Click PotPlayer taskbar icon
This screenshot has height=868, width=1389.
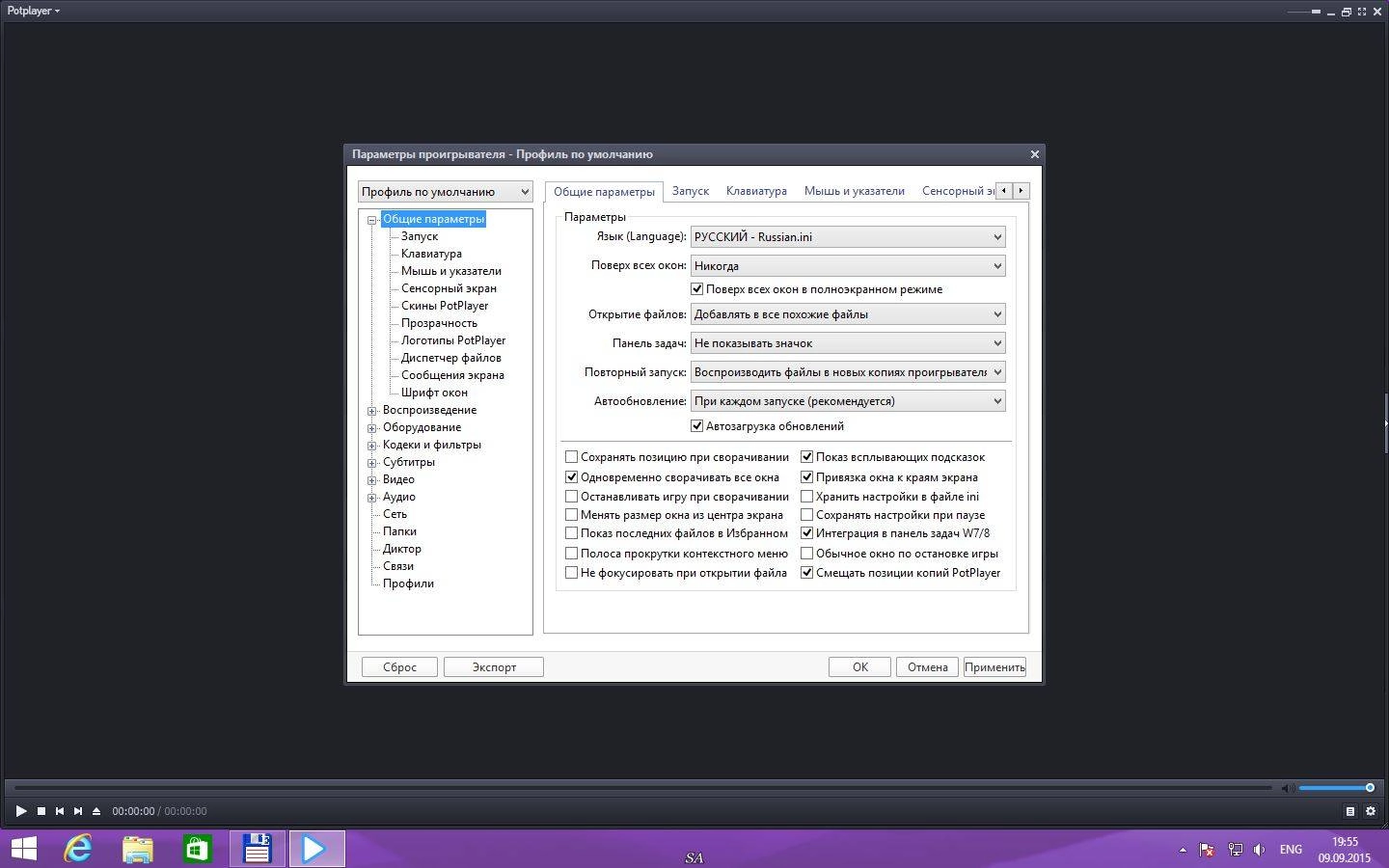(316, 849)
